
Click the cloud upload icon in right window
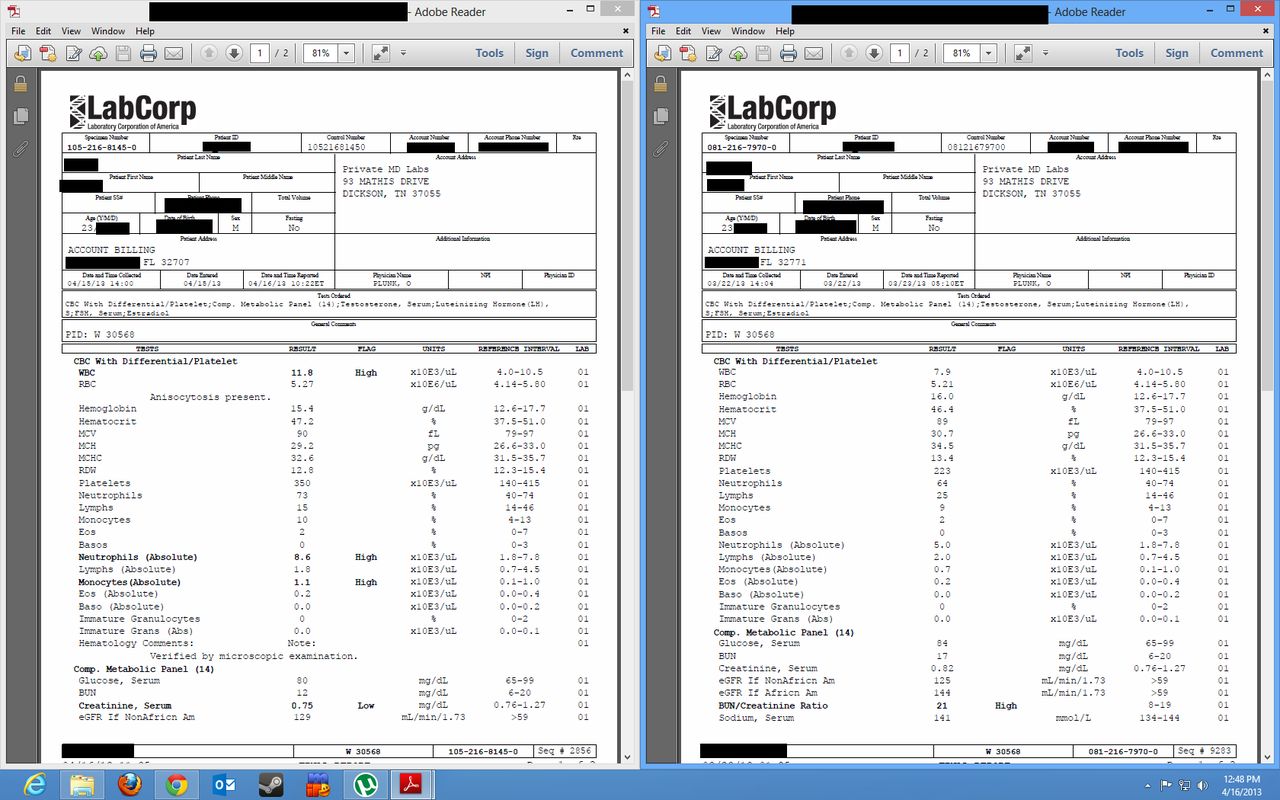pos(739,53)
